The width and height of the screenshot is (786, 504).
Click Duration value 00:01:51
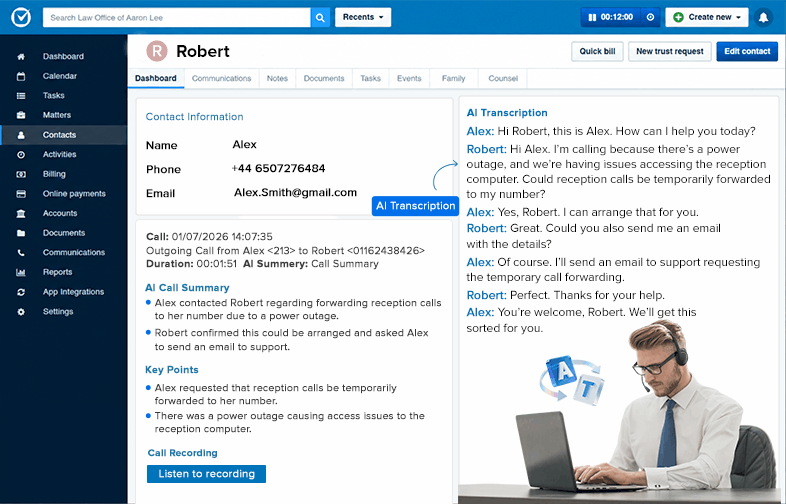point(217,264)
